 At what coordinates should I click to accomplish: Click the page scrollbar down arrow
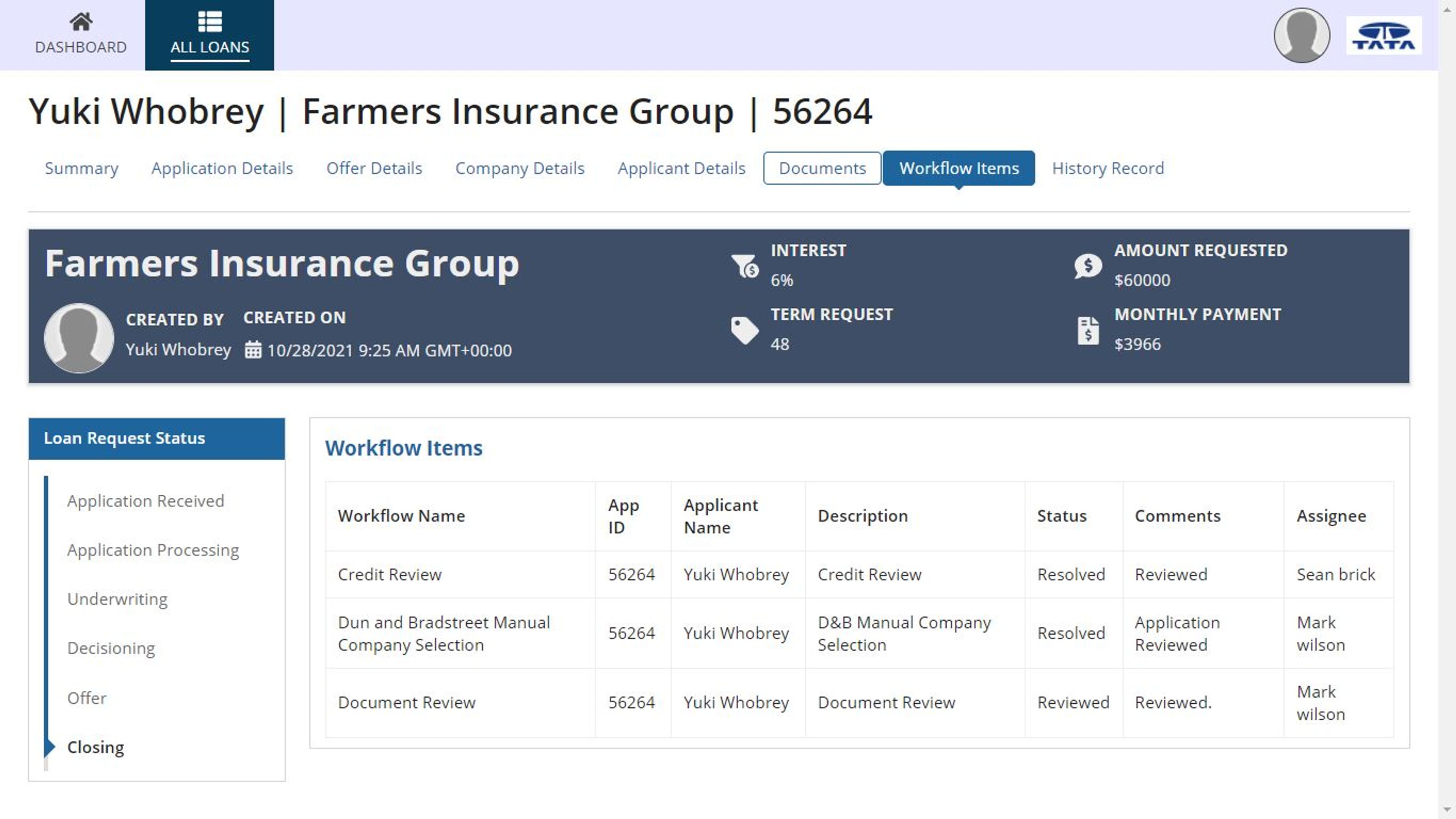1447,810
